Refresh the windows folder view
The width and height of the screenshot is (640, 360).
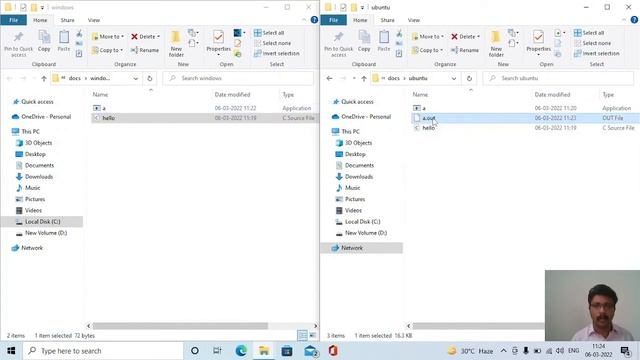pyautogui.click(x=150, y=78)
